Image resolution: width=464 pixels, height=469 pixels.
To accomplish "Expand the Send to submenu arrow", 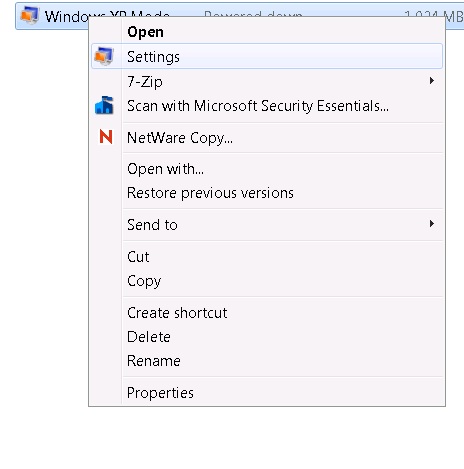I will point(432,224).
